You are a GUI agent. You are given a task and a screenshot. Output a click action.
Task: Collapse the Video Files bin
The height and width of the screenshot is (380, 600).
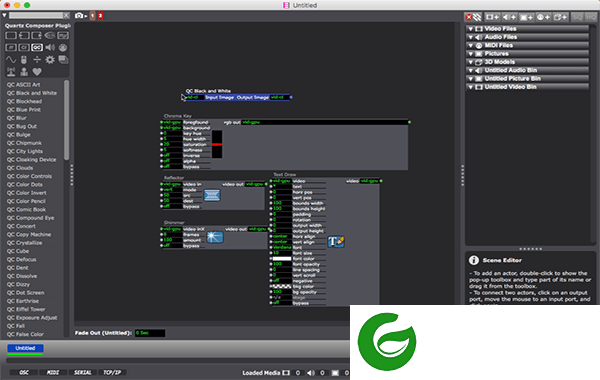click(471, 29)
